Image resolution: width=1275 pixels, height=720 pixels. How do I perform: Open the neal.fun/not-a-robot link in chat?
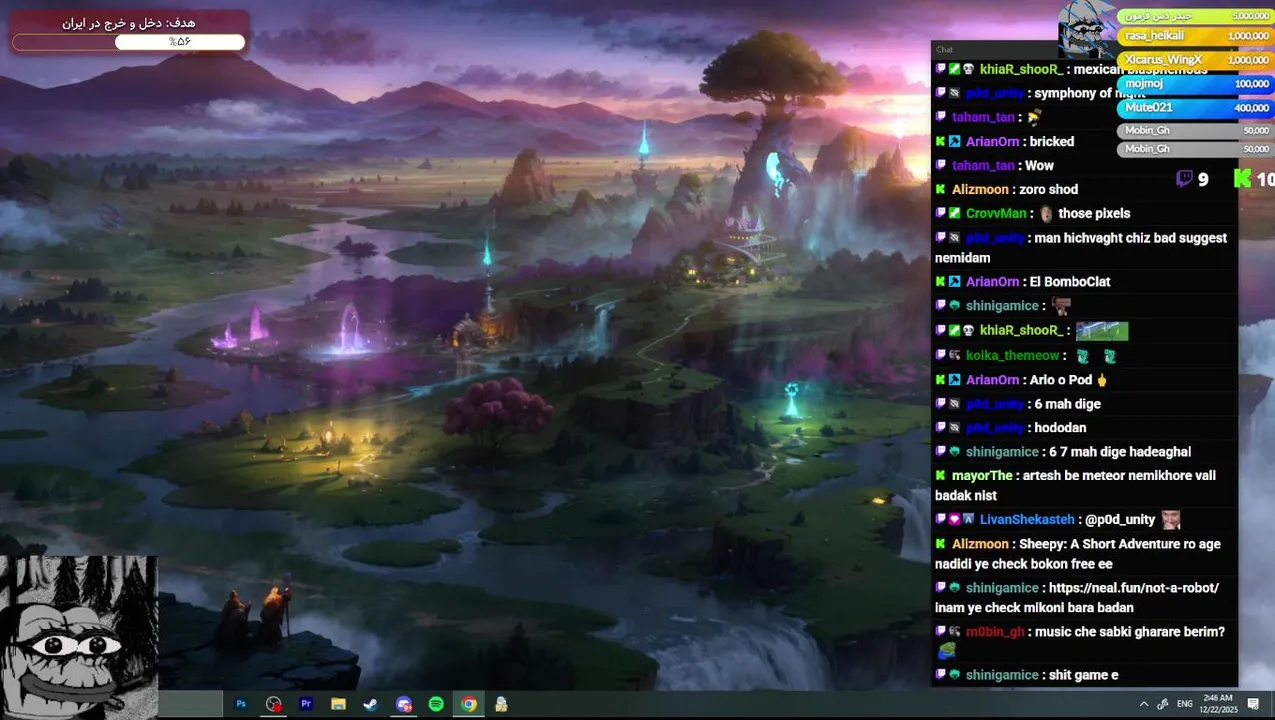coord(1134,588)
